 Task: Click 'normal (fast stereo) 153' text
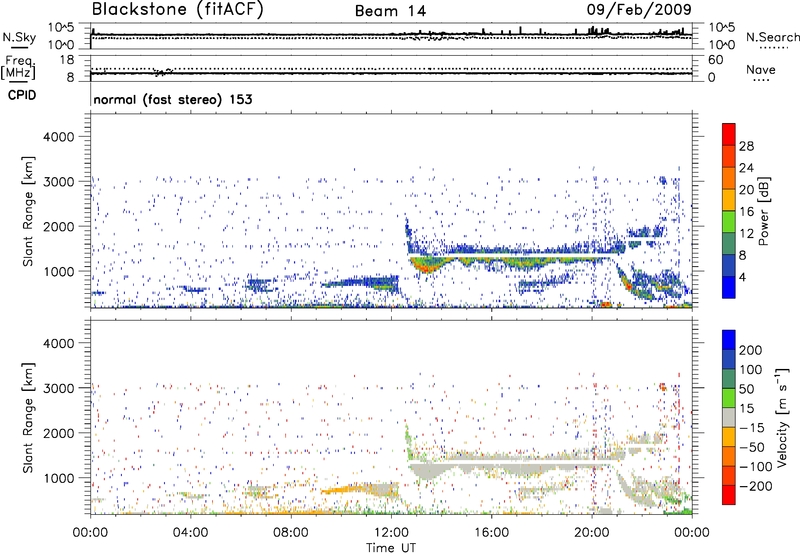[173, 99]
